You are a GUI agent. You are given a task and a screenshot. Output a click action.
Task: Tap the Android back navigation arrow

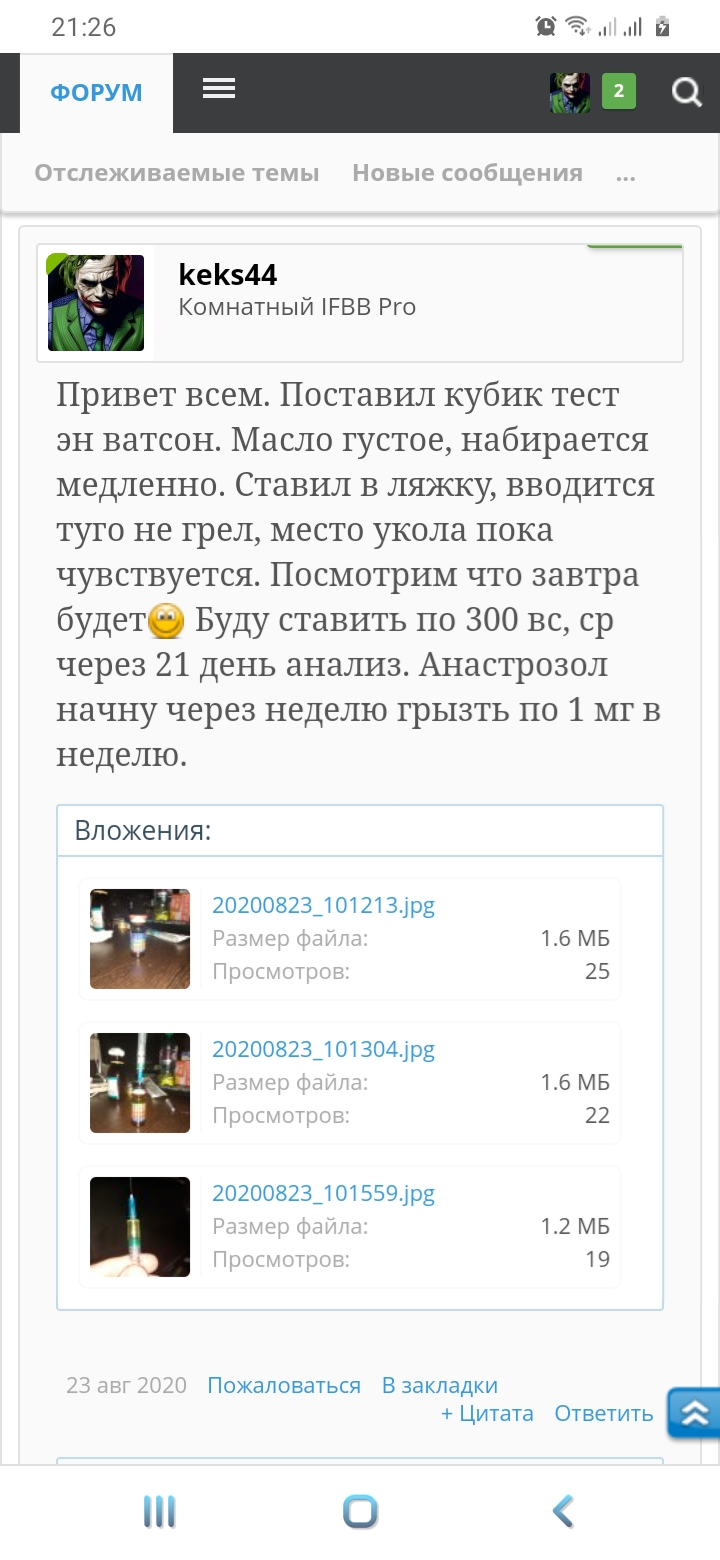click(563, 1511)
